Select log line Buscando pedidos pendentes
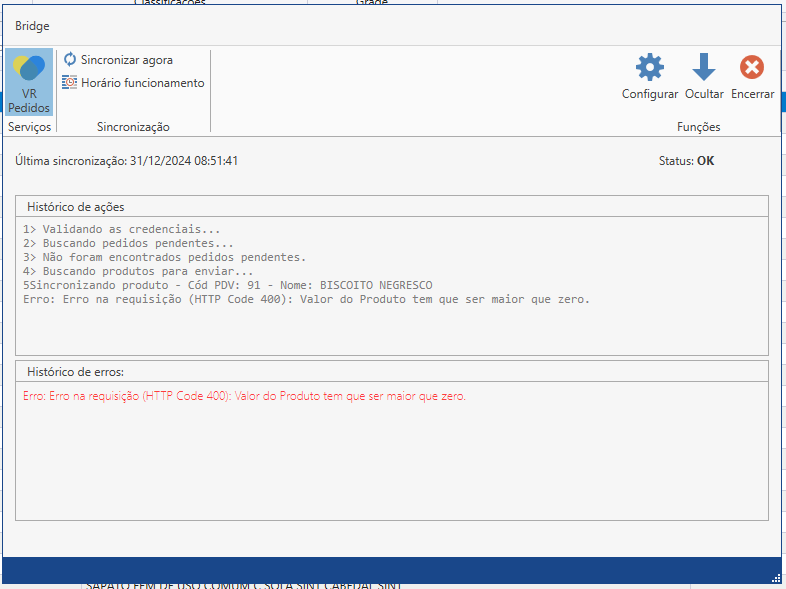Image resolution: width=786 pixels, height=589 pixels. 128,244
